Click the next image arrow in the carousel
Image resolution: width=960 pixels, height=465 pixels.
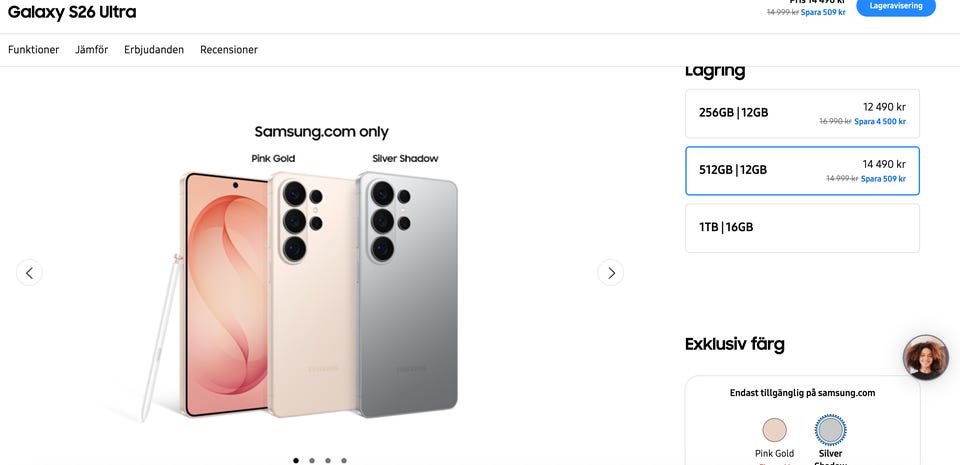(610, 272)
